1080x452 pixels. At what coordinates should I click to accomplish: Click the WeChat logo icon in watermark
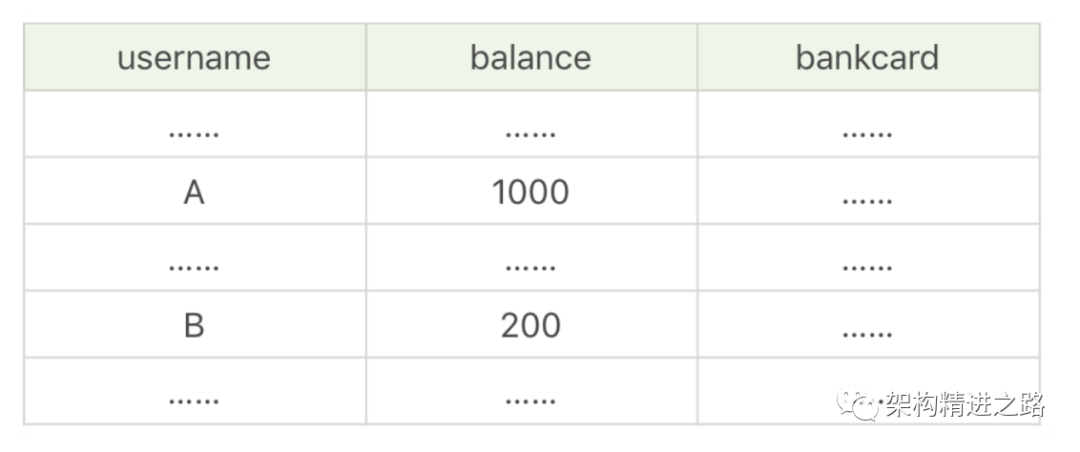click(858, 404)
